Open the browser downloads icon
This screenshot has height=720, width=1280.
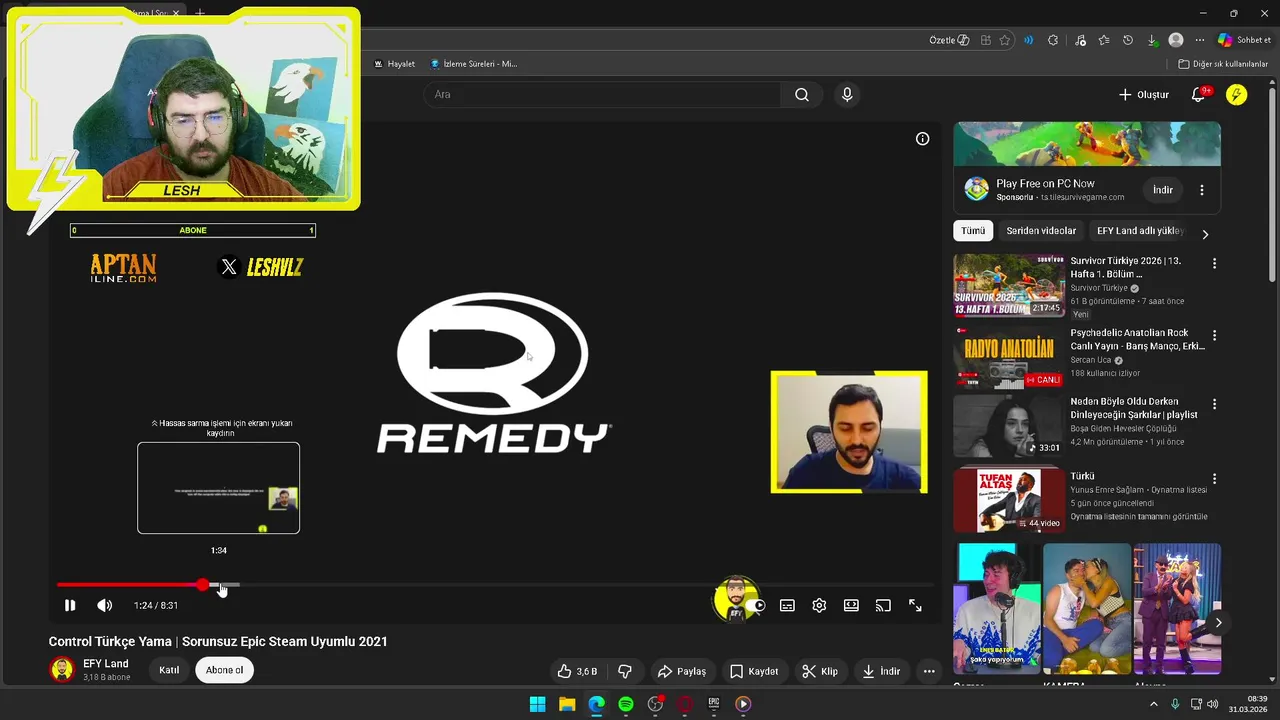point(1152,40)
